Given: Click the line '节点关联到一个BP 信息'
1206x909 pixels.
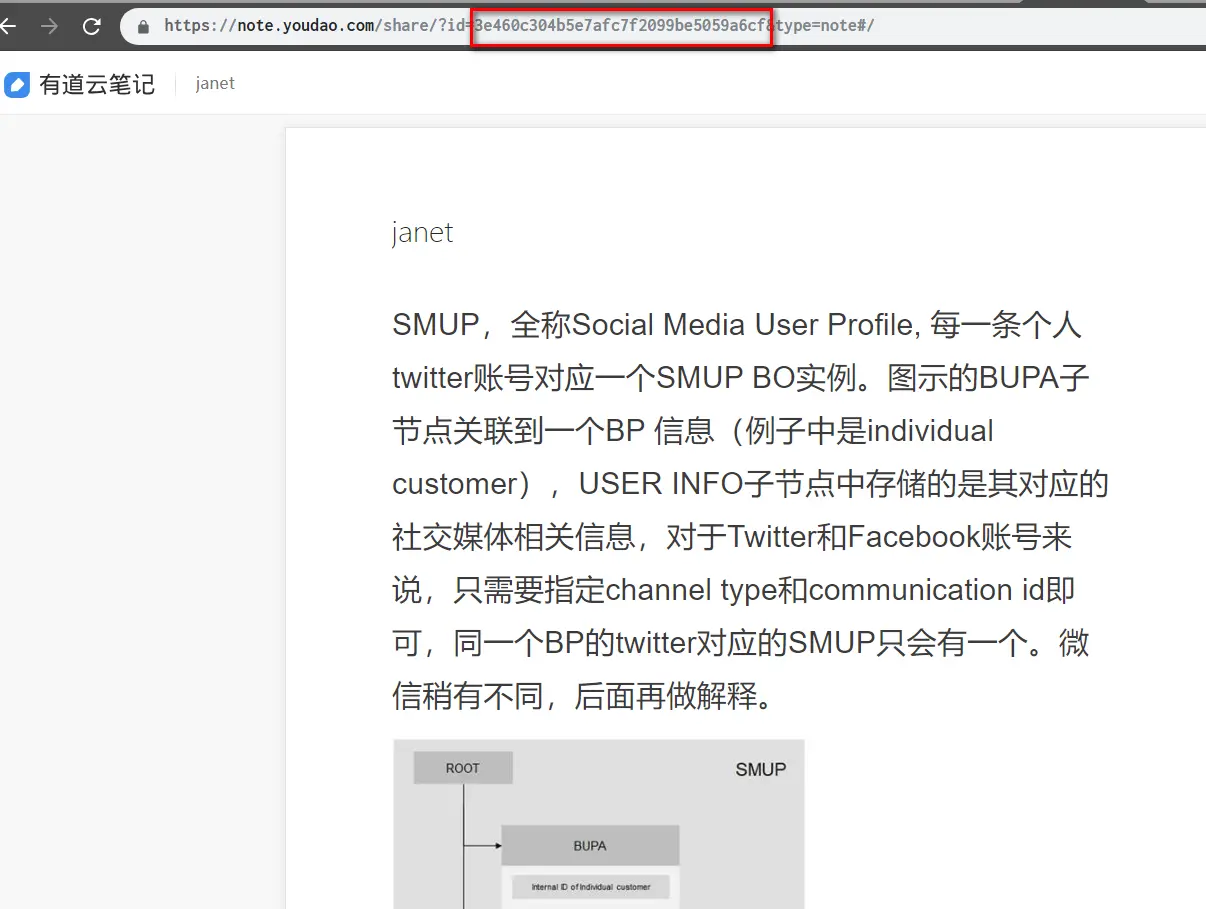Looking at the screenshot, I should (693, 431).
